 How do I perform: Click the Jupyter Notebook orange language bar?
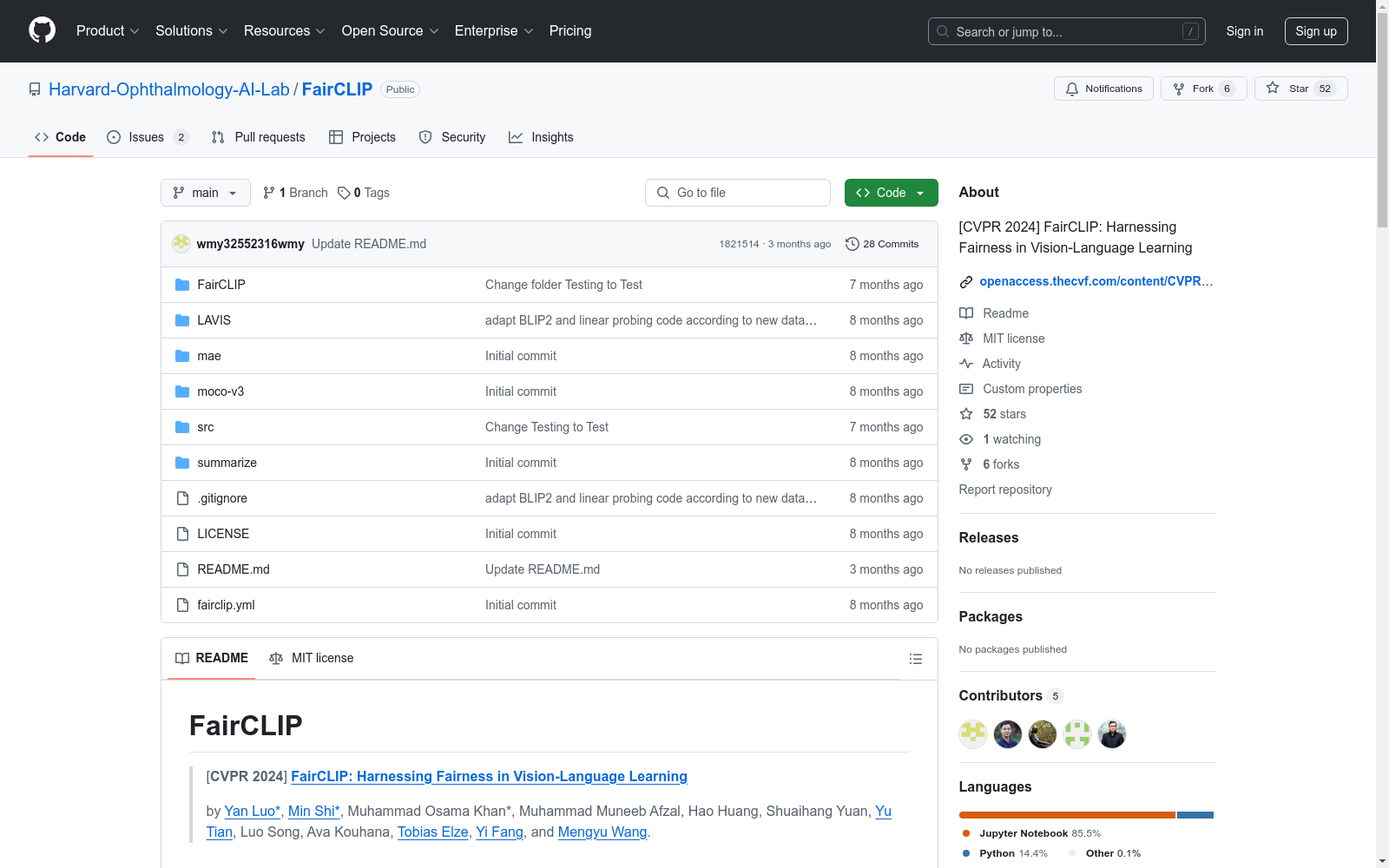pyautogui.click(x=1067, y=815)
